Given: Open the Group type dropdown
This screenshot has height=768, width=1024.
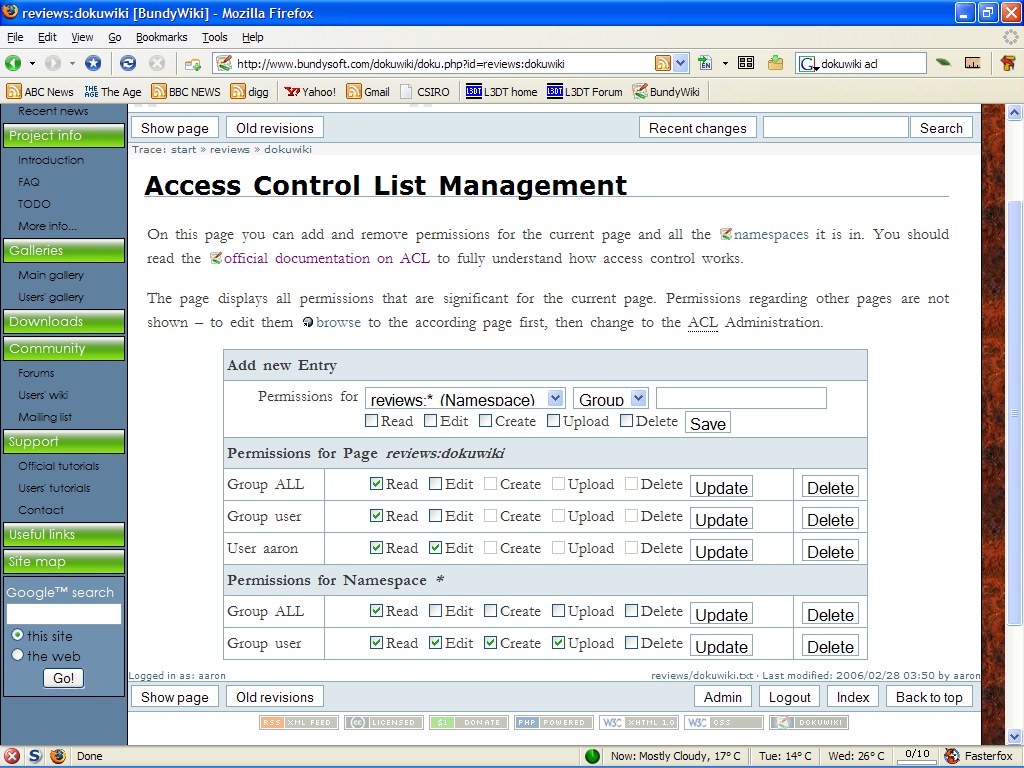Looking at the screenshot, I should tap(611, 399).
